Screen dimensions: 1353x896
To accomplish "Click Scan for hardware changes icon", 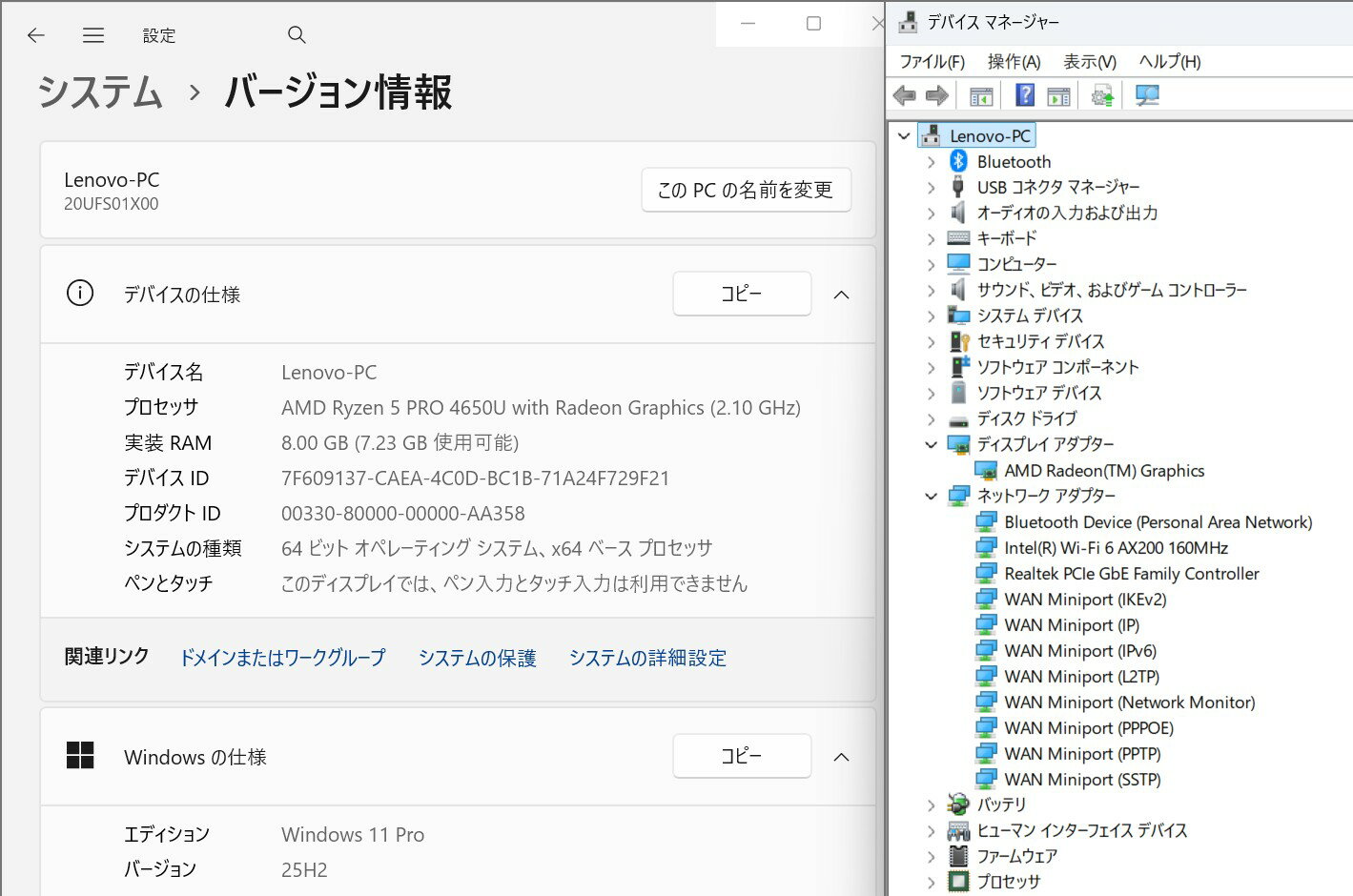I will pyautogui.click(x=1147, y=95).
